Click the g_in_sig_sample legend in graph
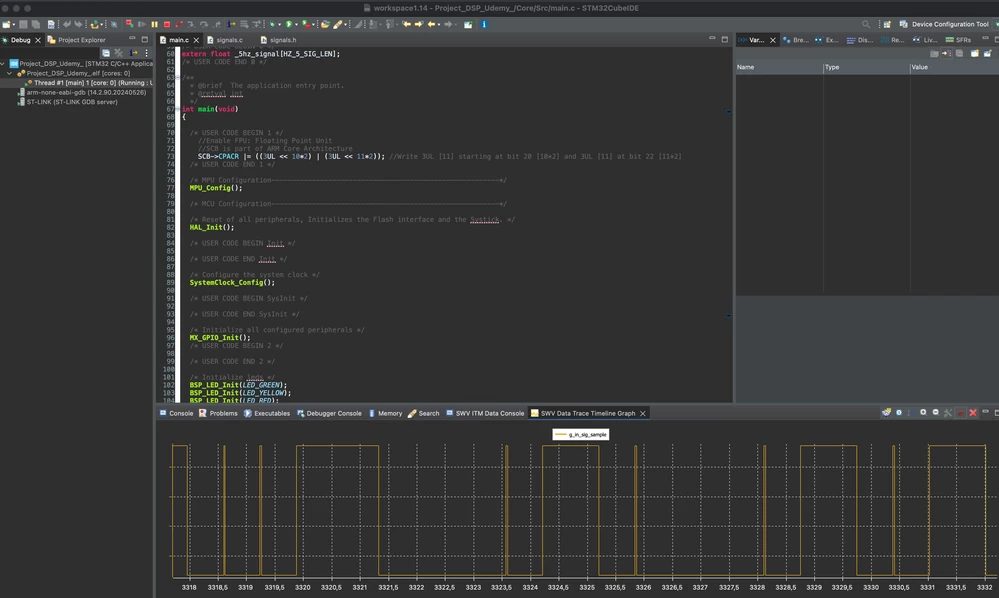The height and width of the screenshot is (598, 999). [x=580, y=434]
